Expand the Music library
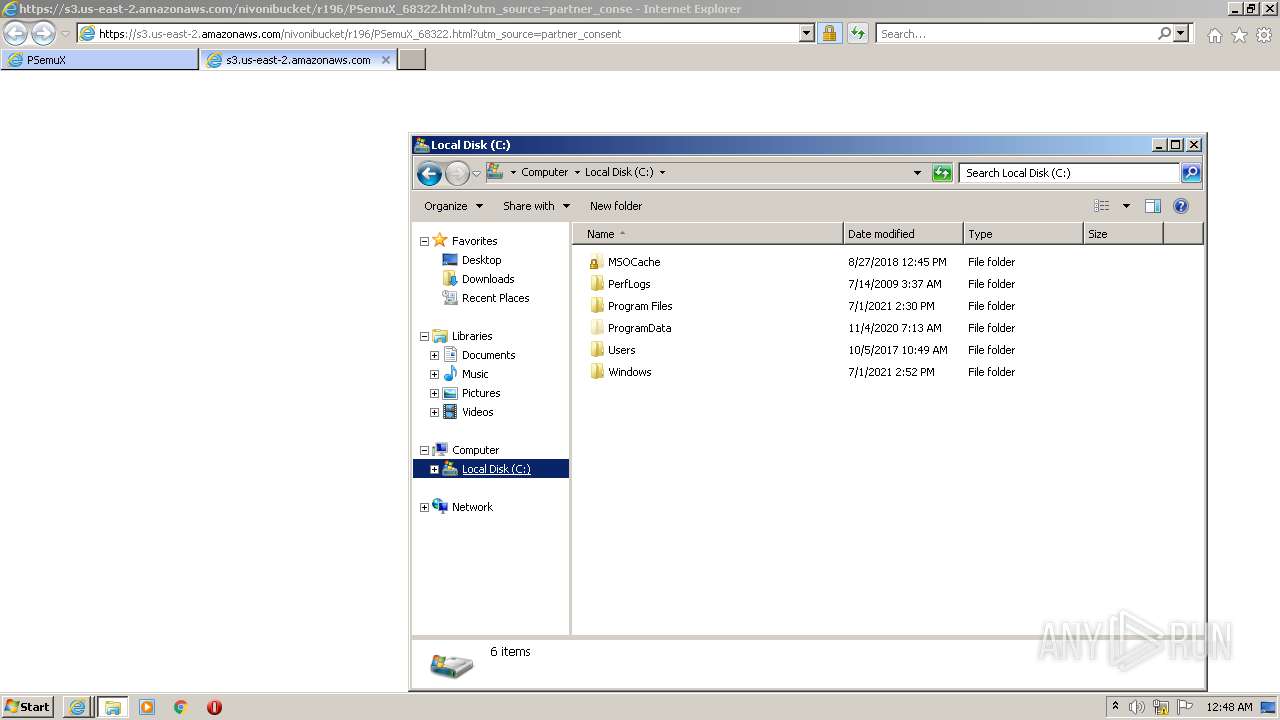This screenshot has width=1280, height=720. coord(434,374)
